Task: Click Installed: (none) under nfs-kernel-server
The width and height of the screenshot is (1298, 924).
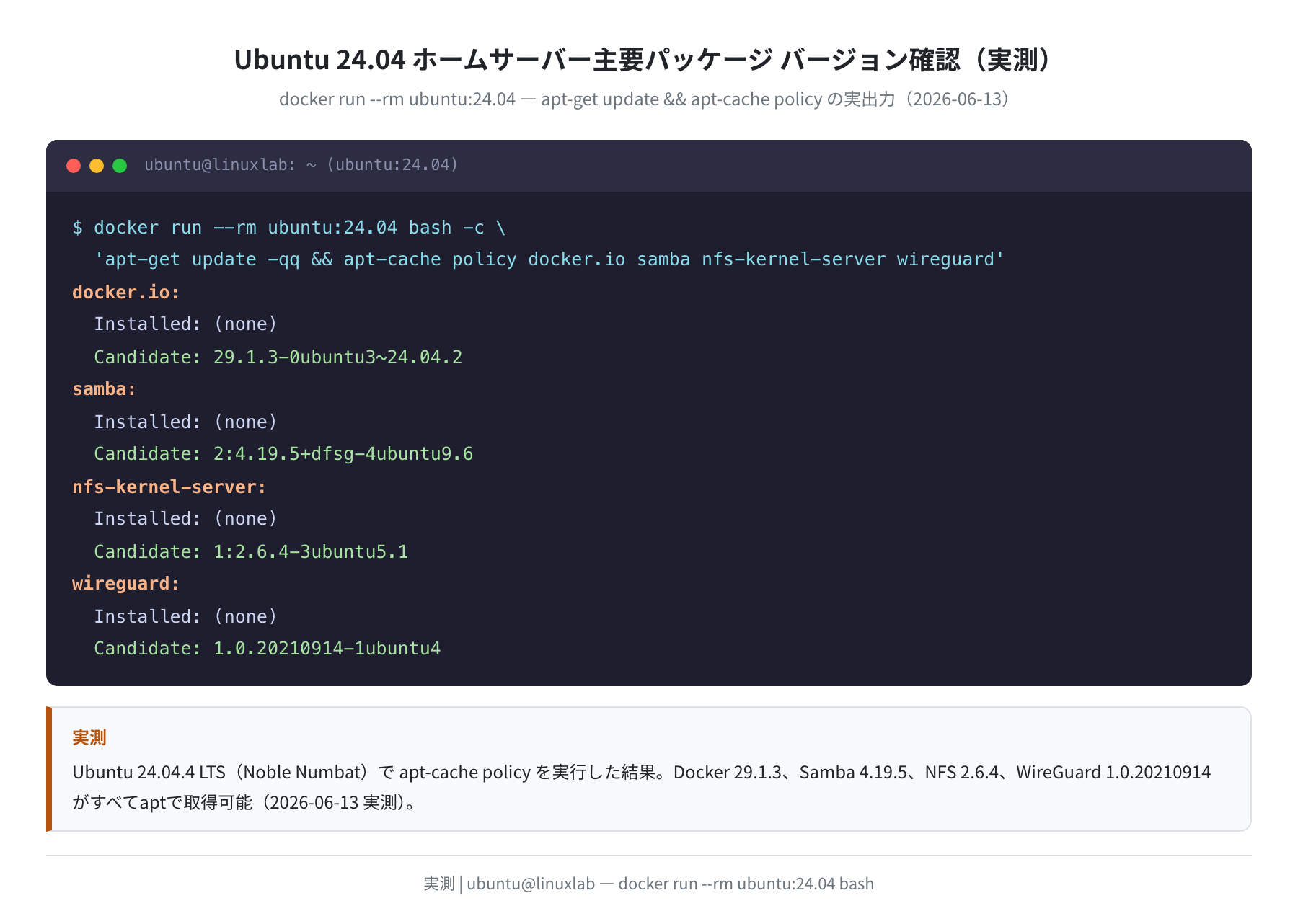Action: tap(186, 519)
